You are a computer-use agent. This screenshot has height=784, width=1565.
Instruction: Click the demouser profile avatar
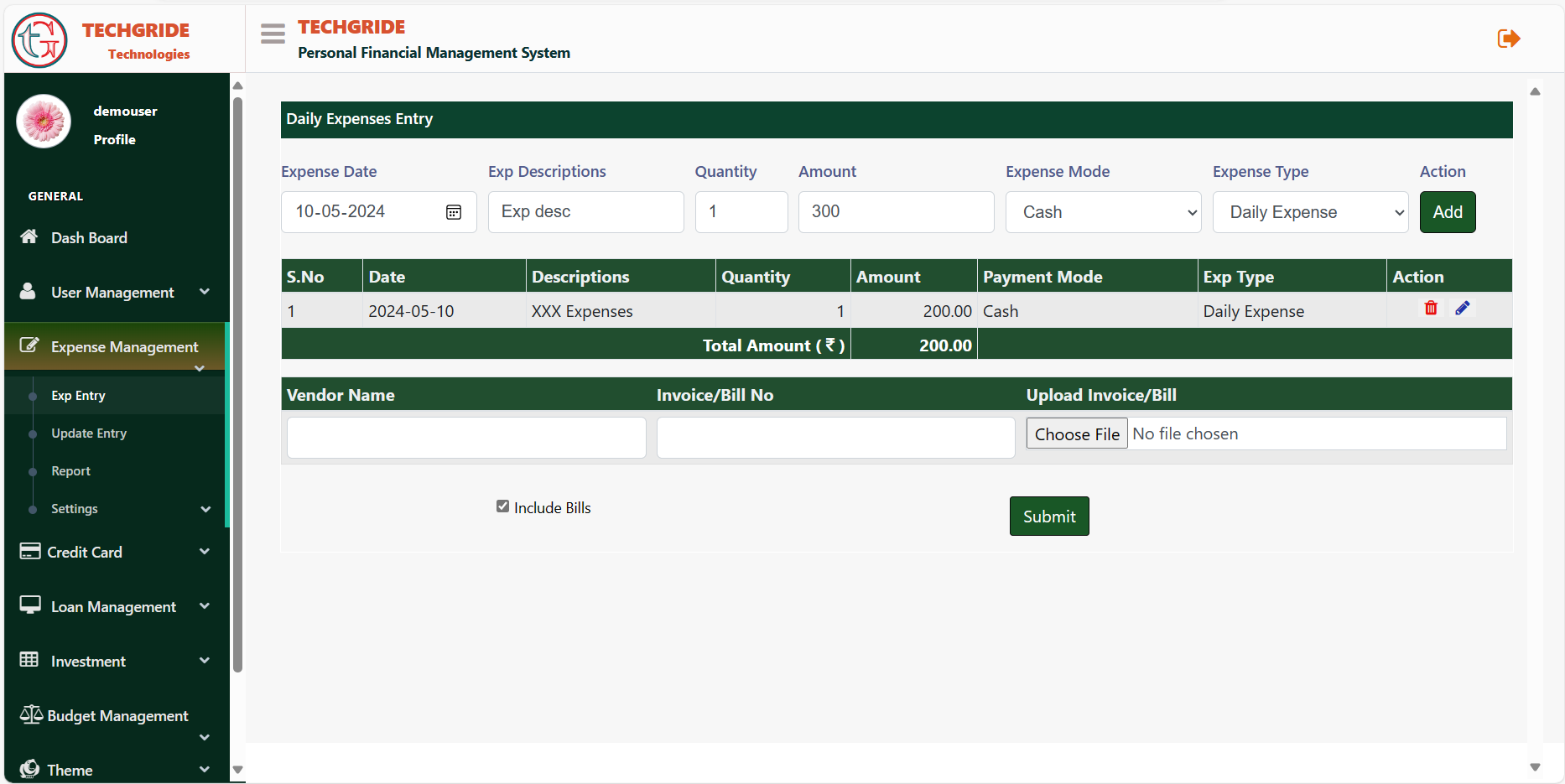(44, 122)
